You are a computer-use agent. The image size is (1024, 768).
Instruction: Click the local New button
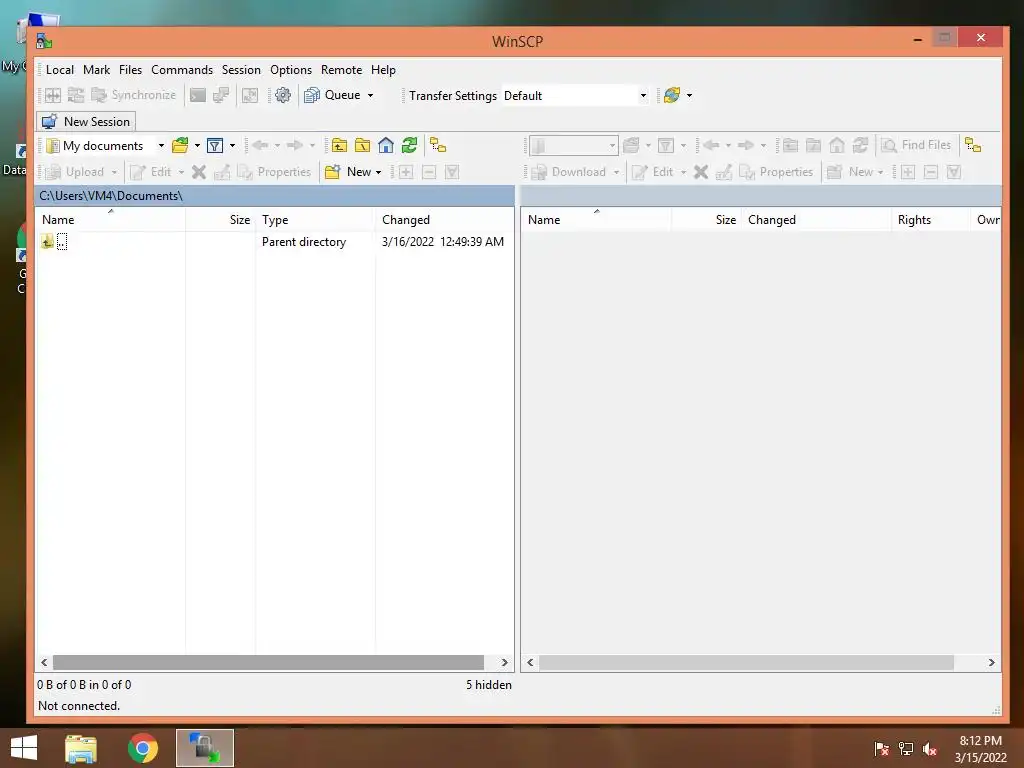click(x=348, y=172)
